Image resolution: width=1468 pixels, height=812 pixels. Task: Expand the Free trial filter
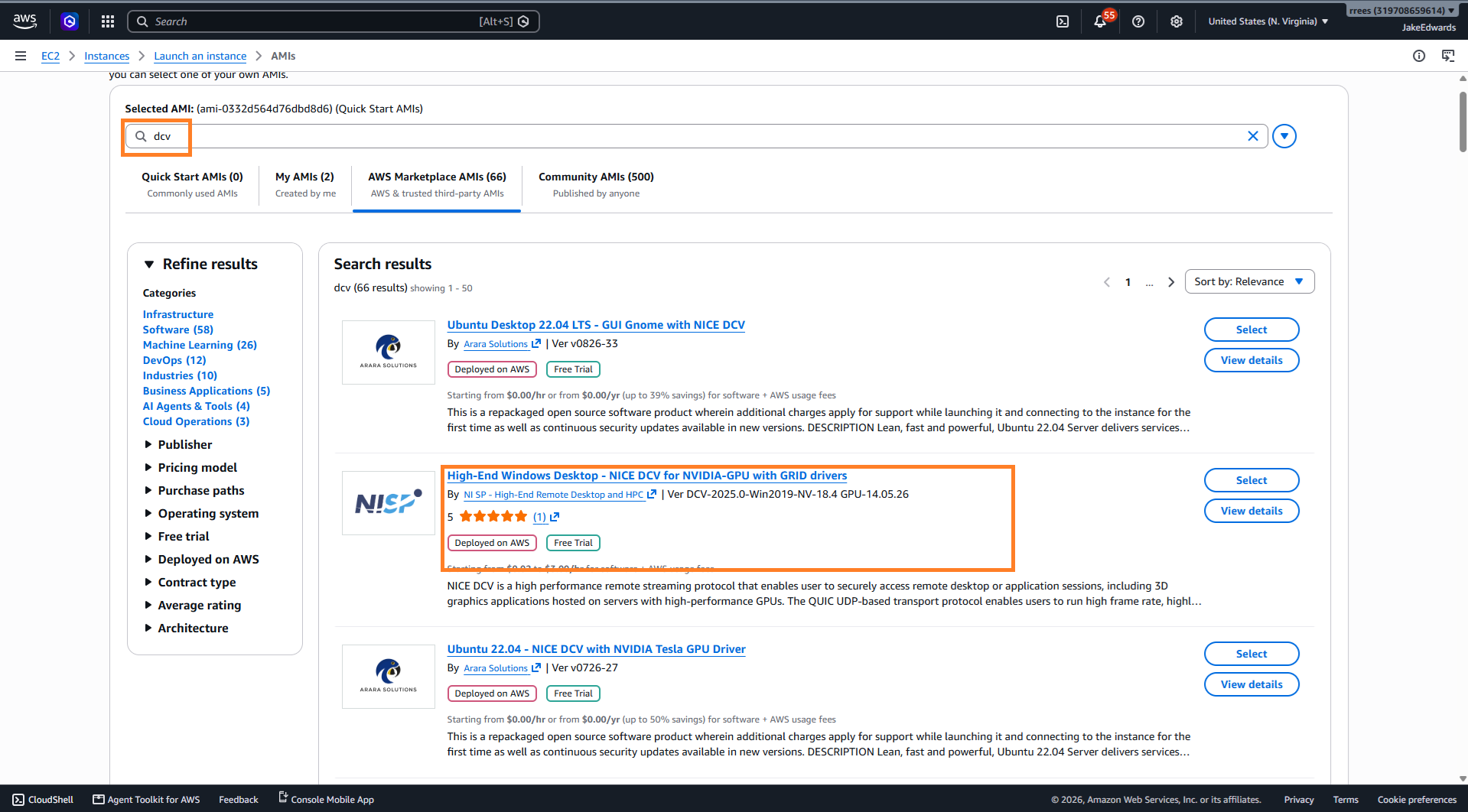(x=176, y=537)
